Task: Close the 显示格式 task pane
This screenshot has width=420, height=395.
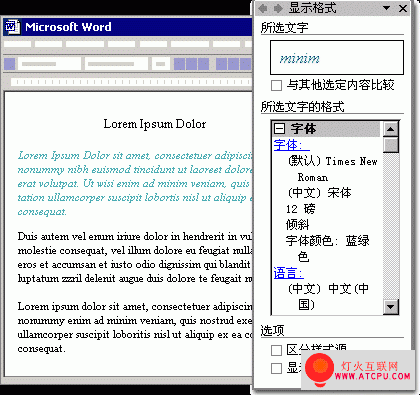Action: [403, 8]
